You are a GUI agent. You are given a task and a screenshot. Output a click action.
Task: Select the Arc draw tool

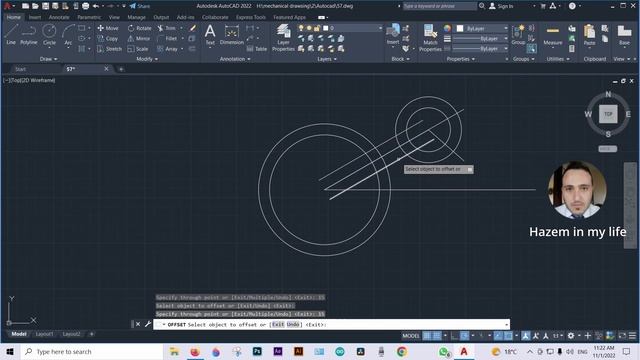point(68,34)
